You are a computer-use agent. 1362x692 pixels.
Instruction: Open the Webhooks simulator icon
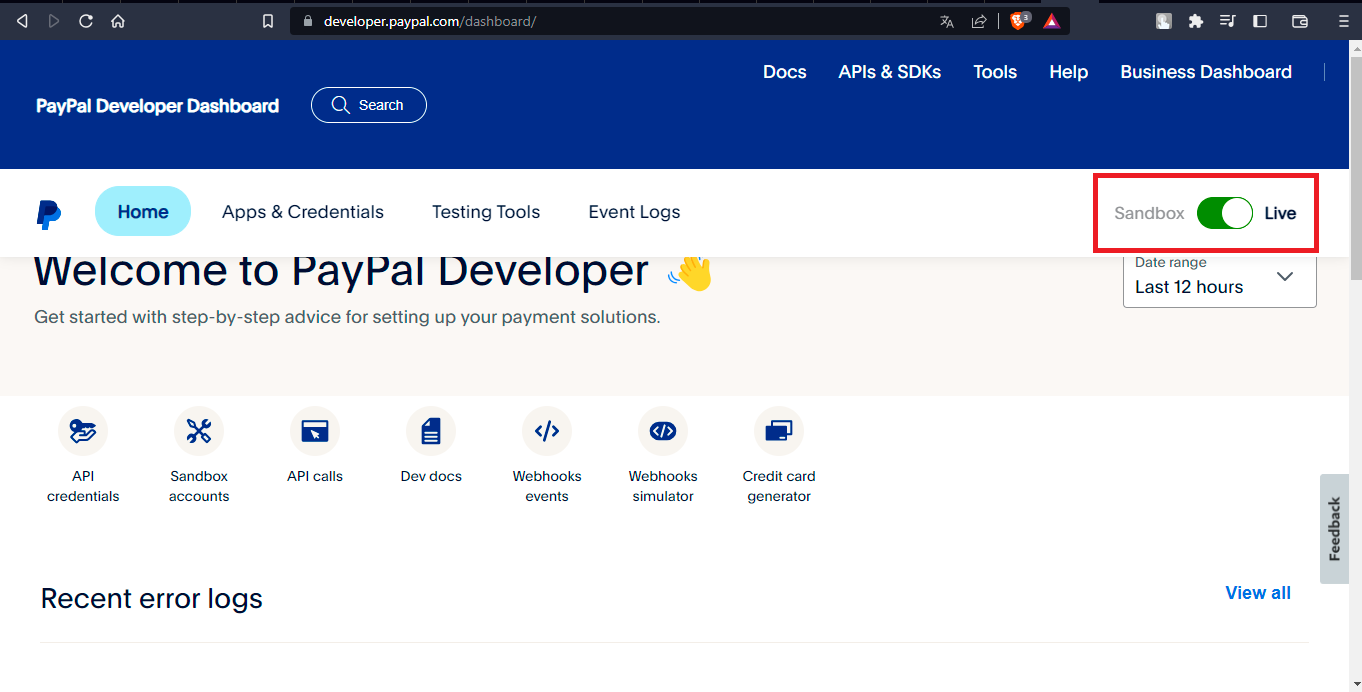pyautogui.click(x=663, y=431)
